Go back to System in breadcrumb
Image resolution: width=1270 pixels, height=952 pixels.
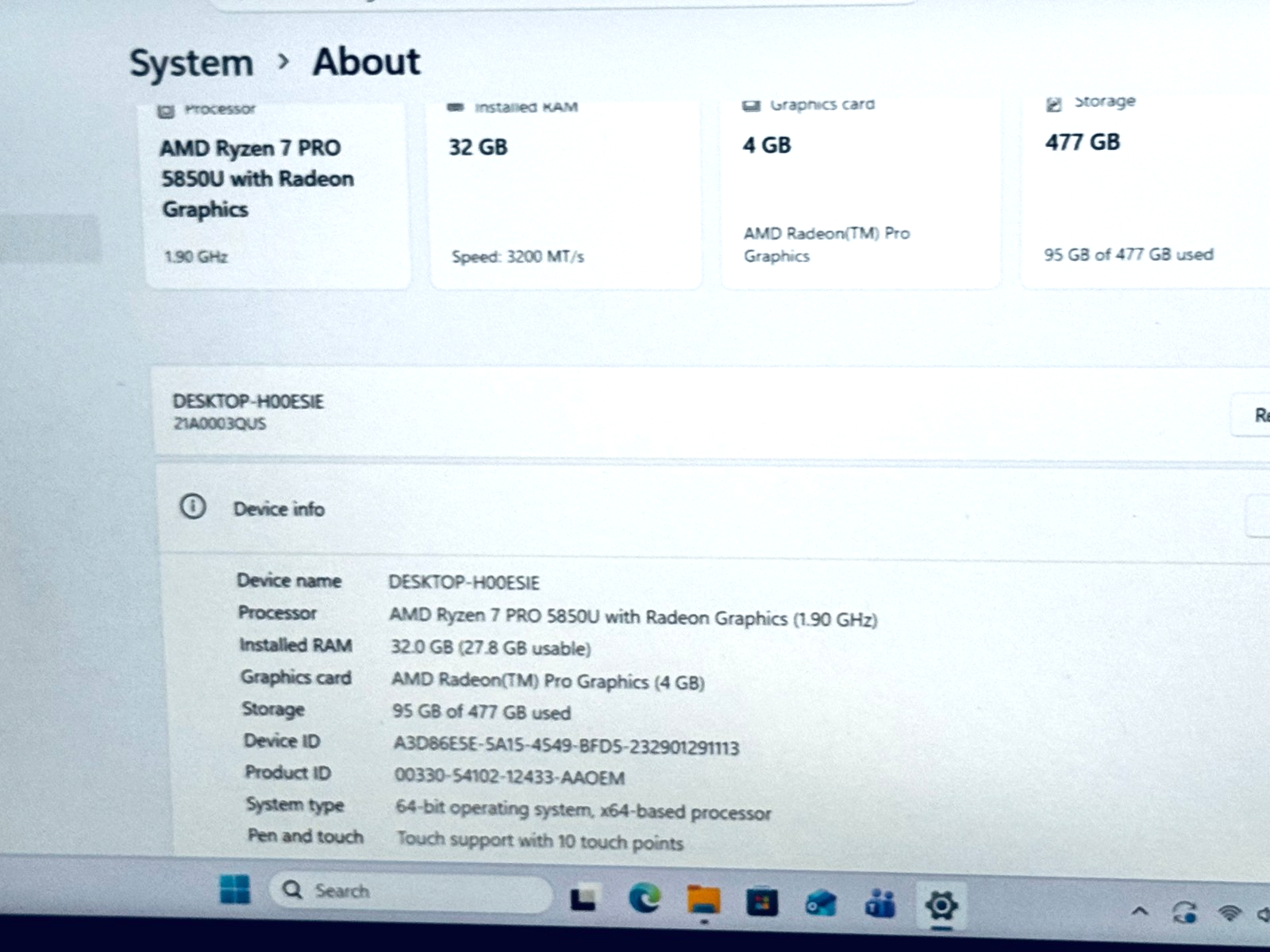(x=191, y=63)
